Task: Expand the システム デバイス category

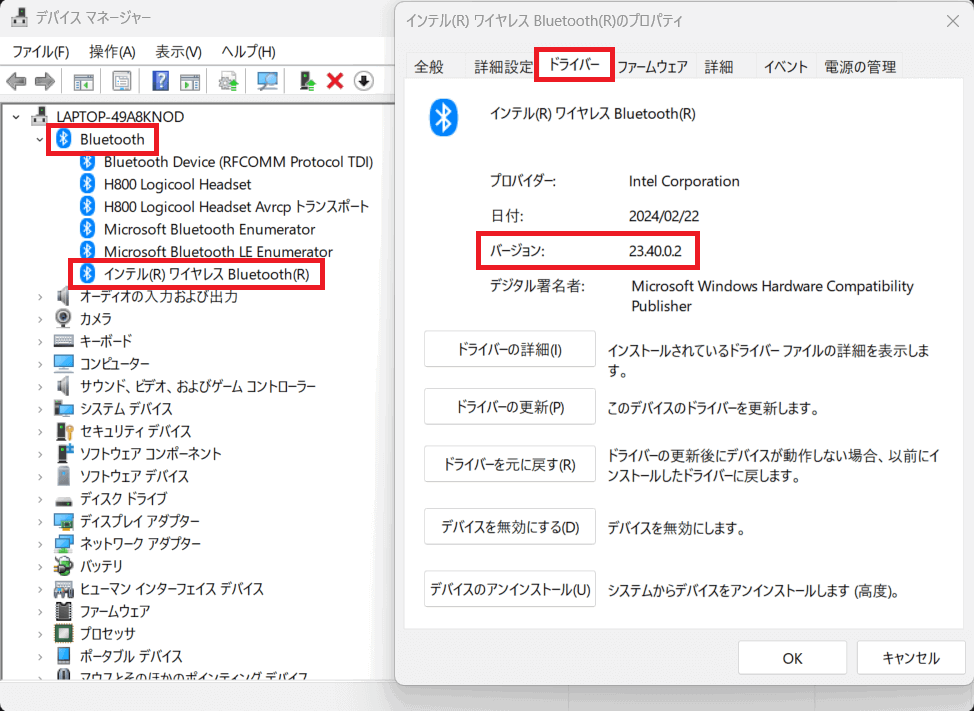Action: coord(40,409)
